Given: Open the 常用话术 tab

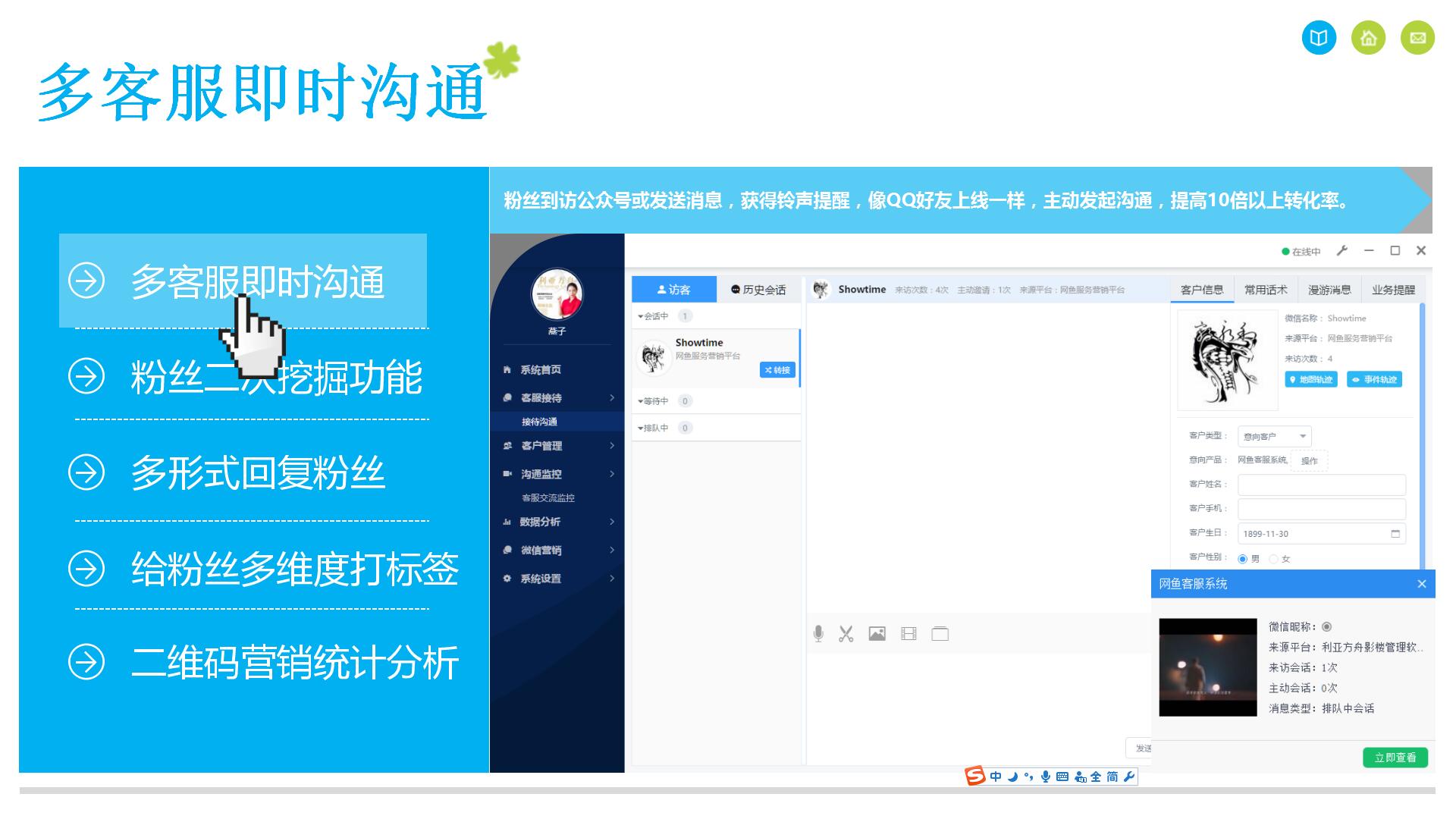Looking at the screenshot, I should [1266, 290].
